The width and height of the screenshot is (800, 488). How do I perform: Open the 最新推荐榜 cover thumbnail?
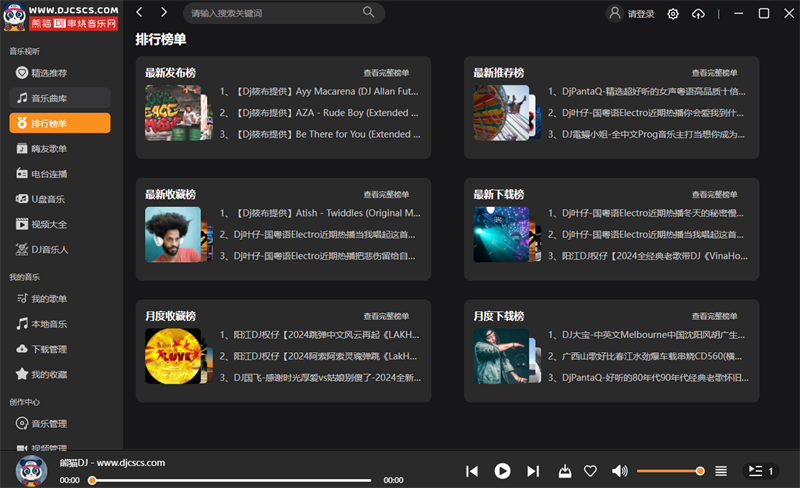[502, 113]
